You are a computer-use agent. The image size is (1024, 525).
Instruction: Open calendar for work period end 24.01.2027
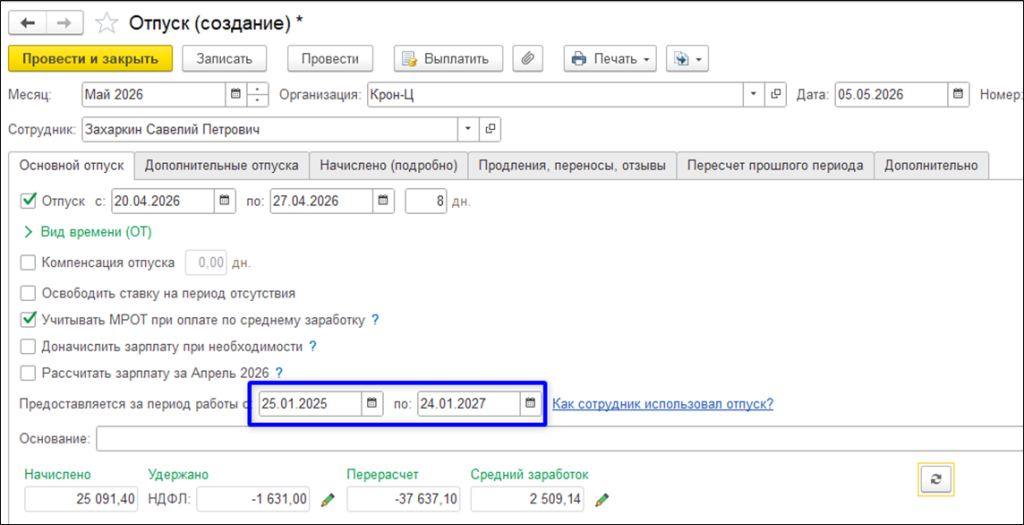click(530, 404)
